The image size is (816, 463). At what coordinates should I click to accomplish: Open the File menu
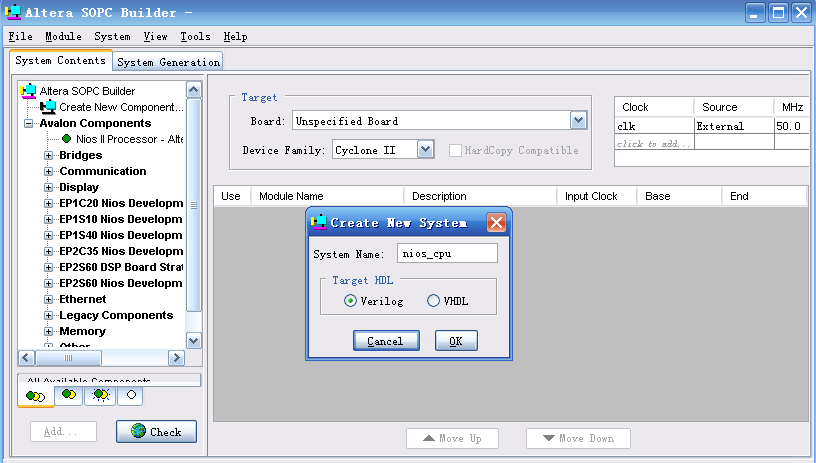(x=20, y=36)
